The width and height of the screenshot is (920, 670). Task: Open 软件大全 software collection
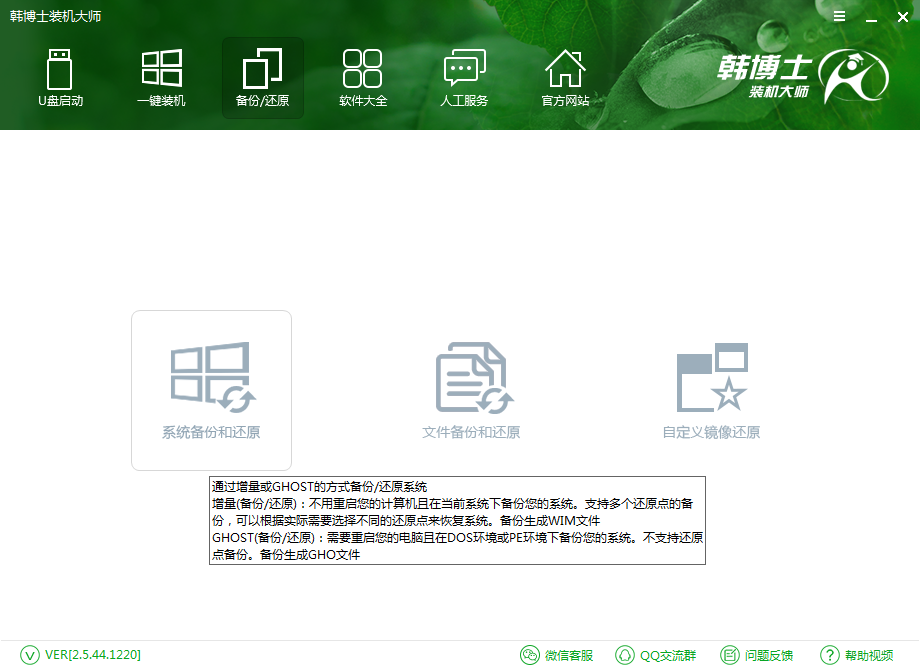[x=363, y=77]
